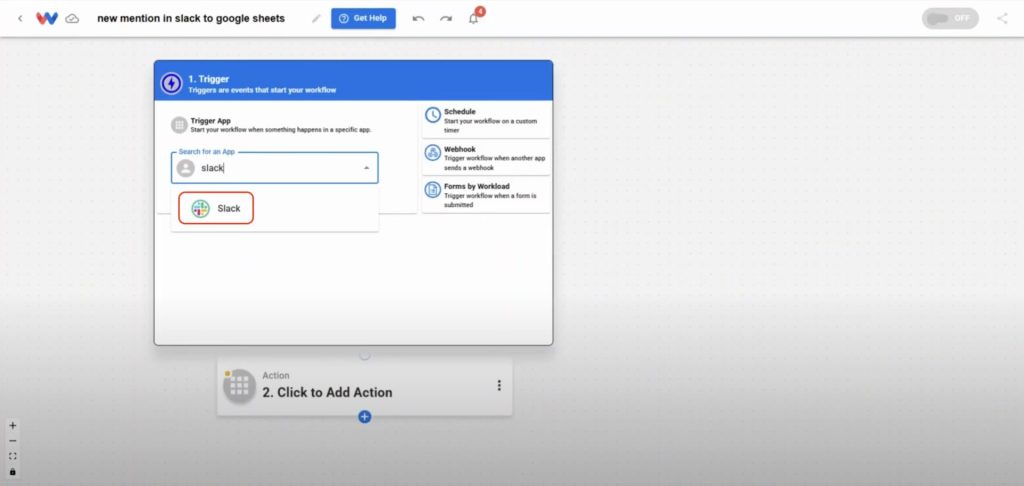
Task: Go back using the left chevron arrow
Action: [x=20, y=18]
